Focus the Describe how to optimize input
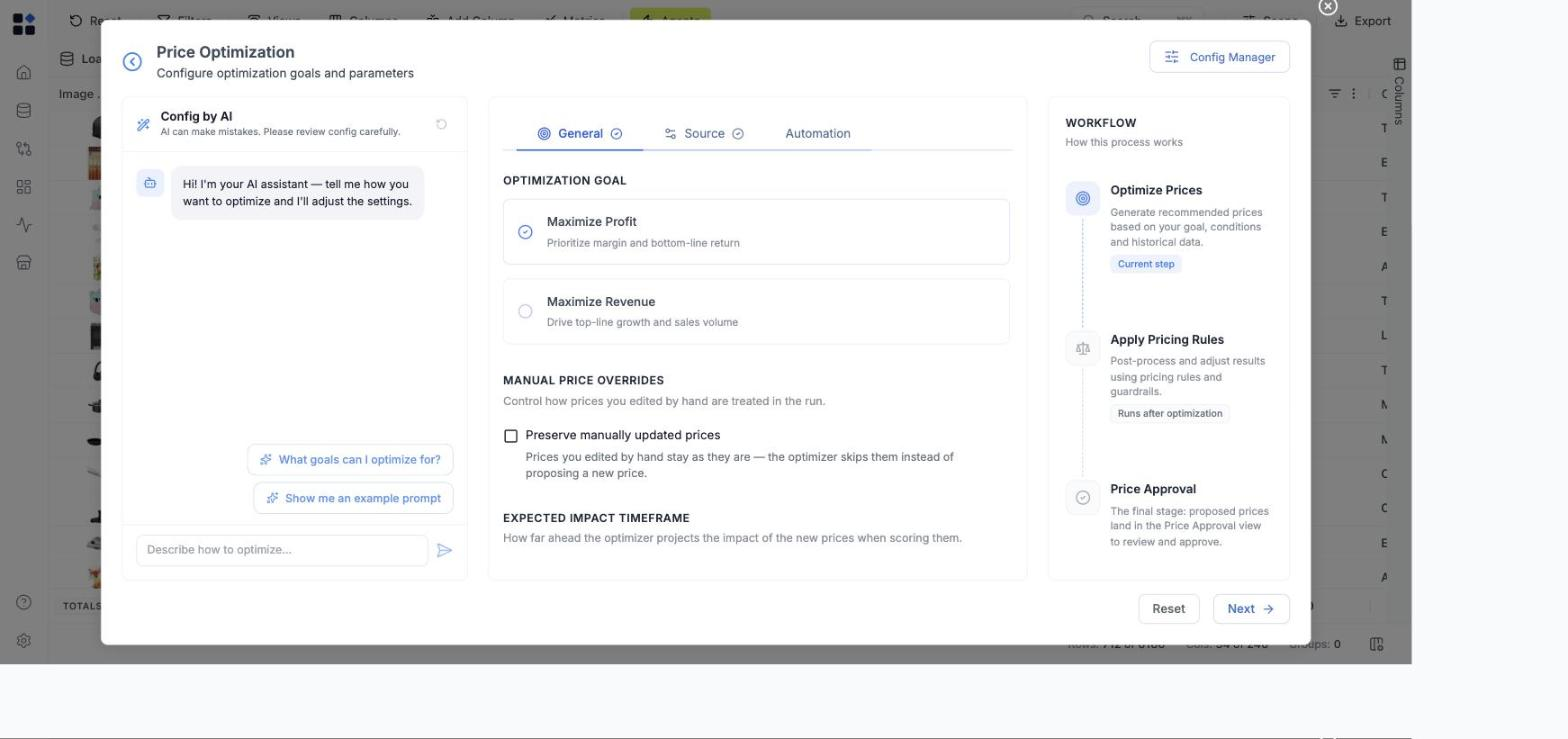Viewport: 1568px width, 739px height. pyautogui.click(x=282, y=550)
